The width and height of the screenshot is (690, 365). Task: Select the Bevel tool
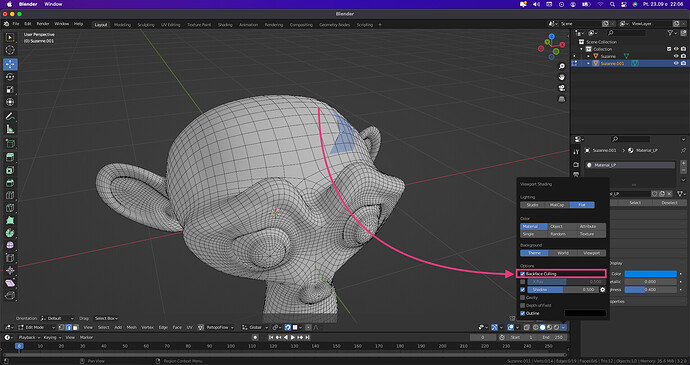(x=10, y=183)
